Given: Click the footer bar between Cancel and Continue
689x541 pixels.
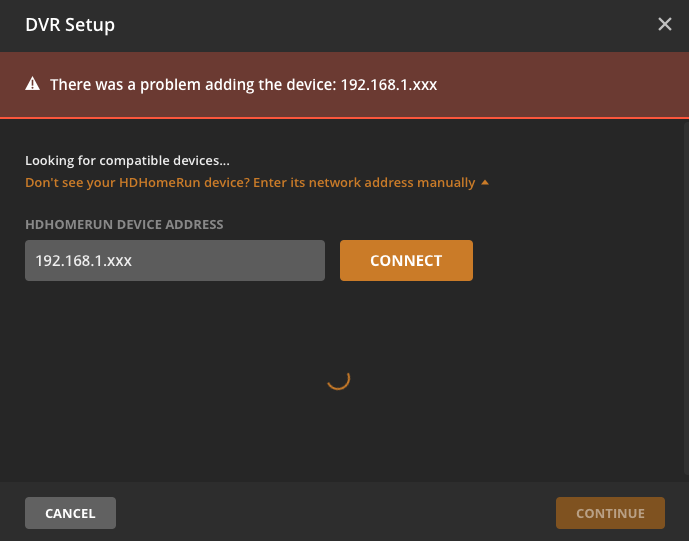Looking at the screenshot, I should pos(335,513).
